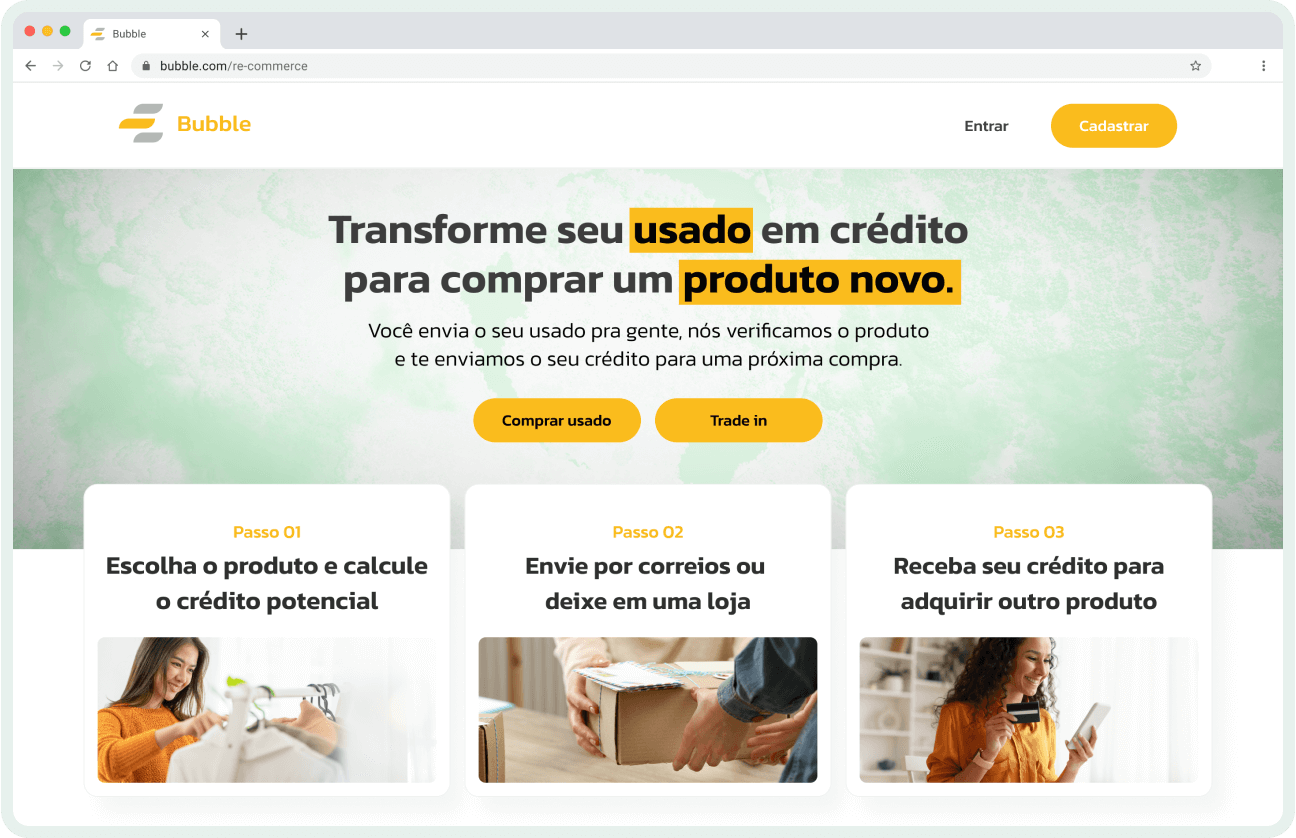Reload the page with refresh icon

(85, 66)
